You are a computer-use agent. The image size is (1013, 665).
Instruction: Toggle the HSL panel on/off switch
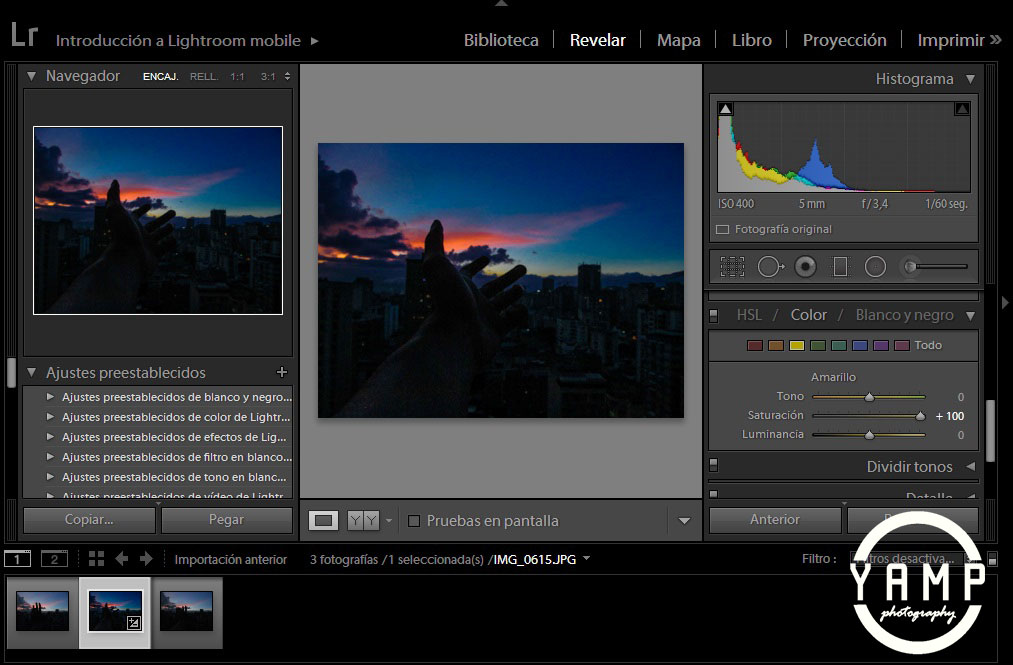[x=714, y=315]
